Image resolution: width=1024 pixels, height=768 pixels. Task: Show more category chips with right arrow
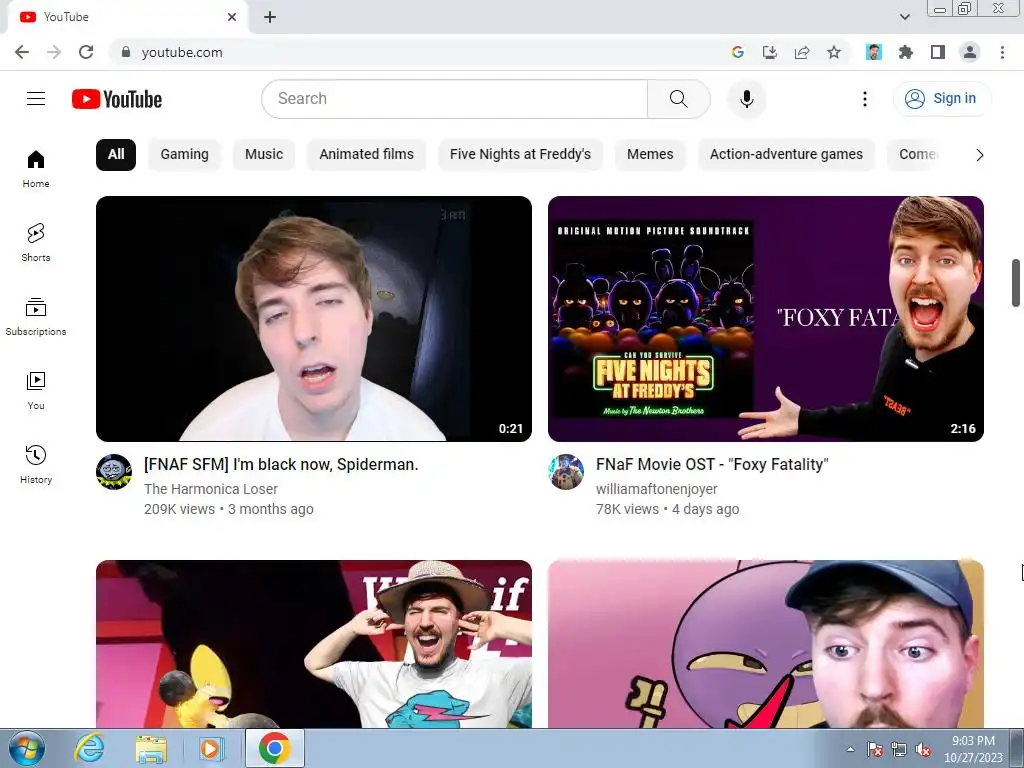pos(979,155)
